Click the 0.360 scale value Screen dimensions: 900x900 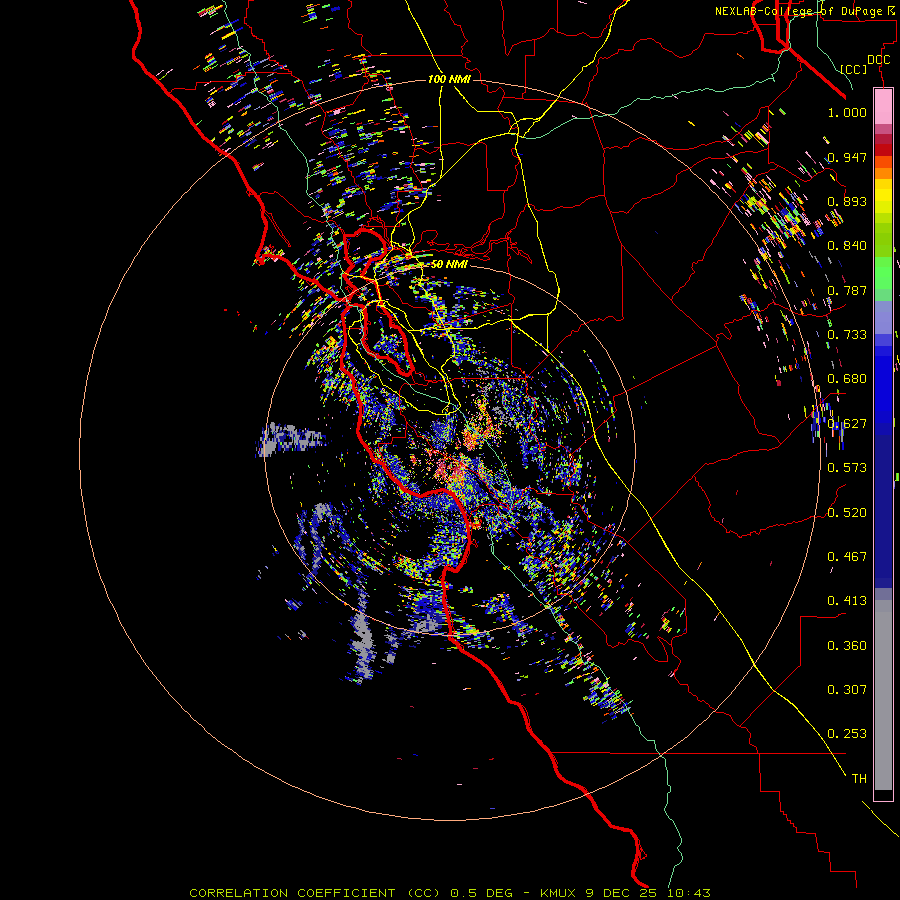(847, 646)
